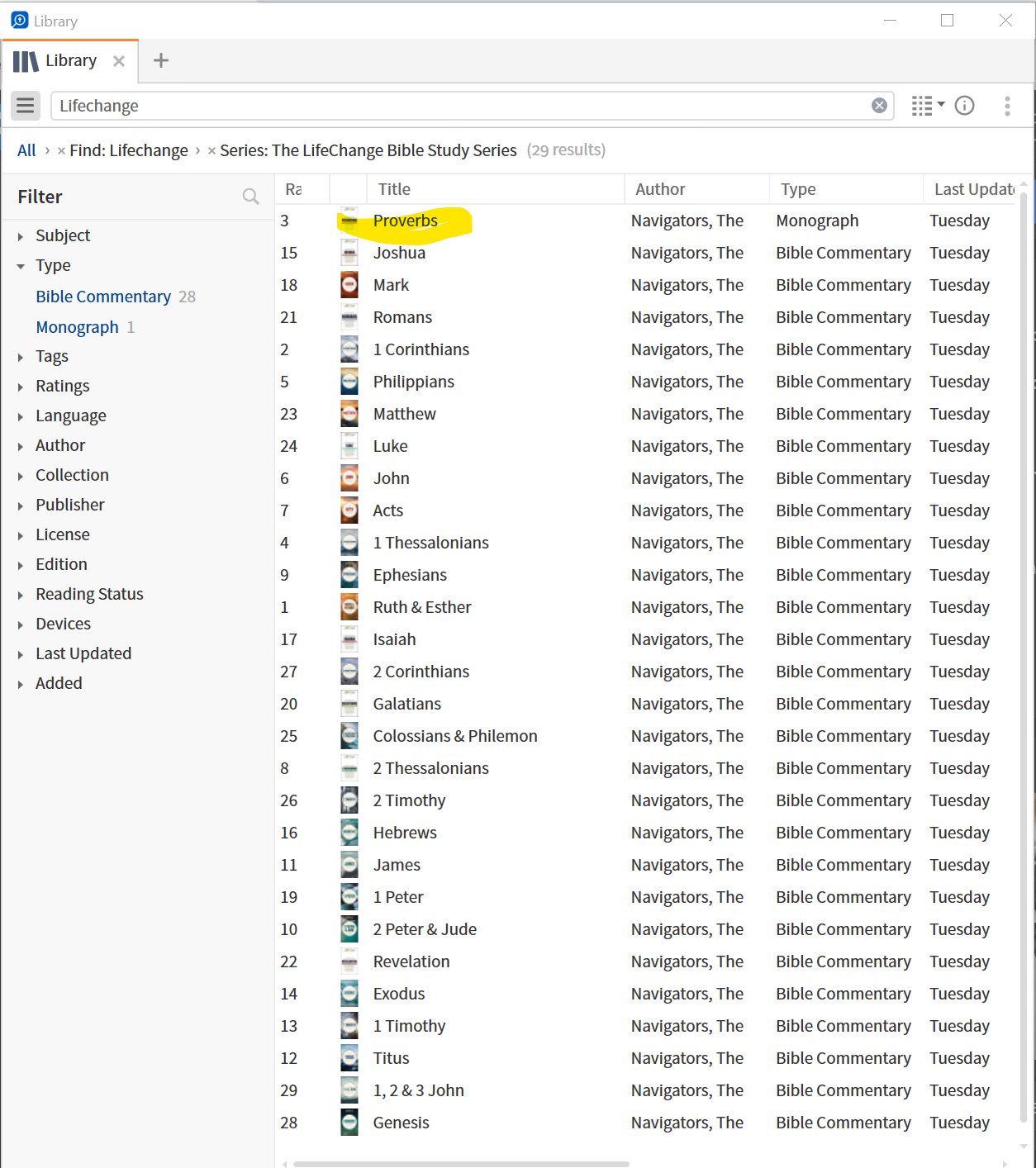Open the 2 Peter & Jude cover
Viewport: 1036px width, 1168px height.
pyautogui.click(x=349, y=929)
